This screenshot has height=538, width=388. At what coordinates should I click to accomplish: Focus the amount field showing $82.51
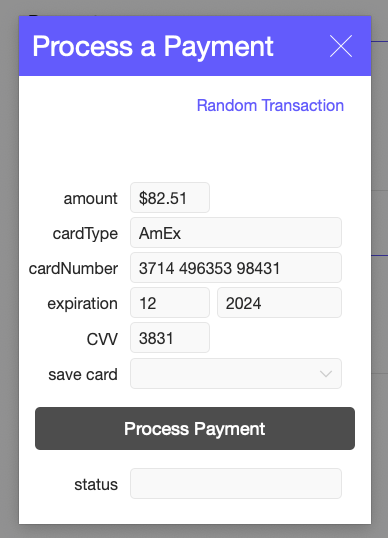(x=170, y=198)
